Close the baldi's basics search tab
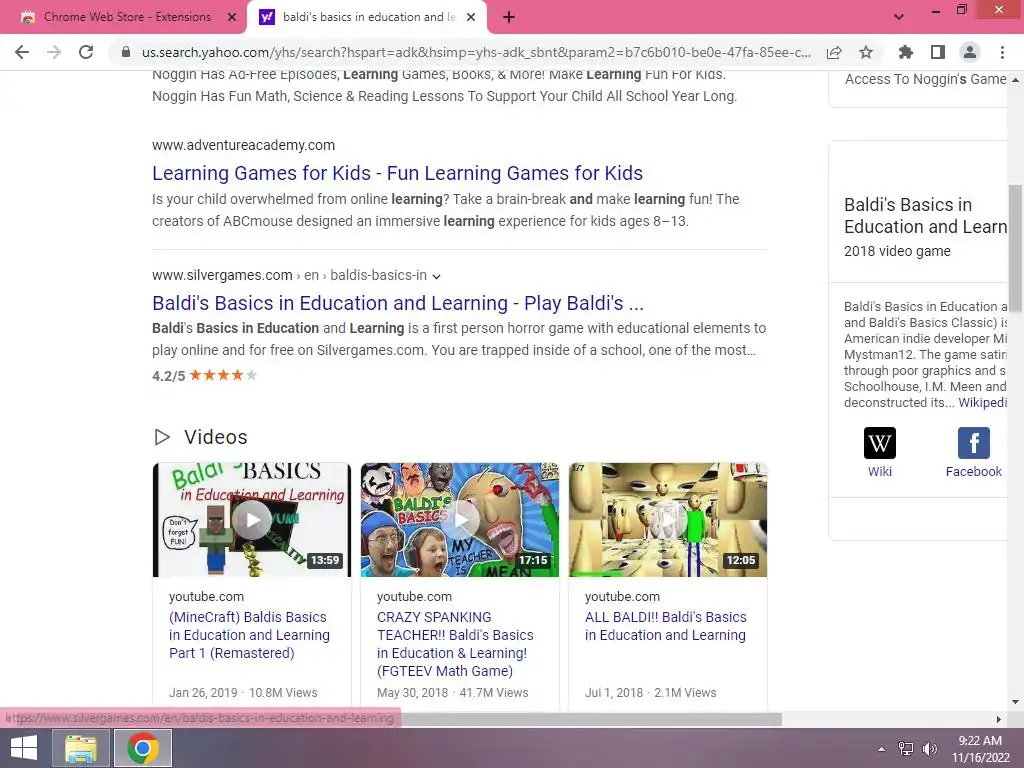The image size is (1024, 768). (471, 17)
